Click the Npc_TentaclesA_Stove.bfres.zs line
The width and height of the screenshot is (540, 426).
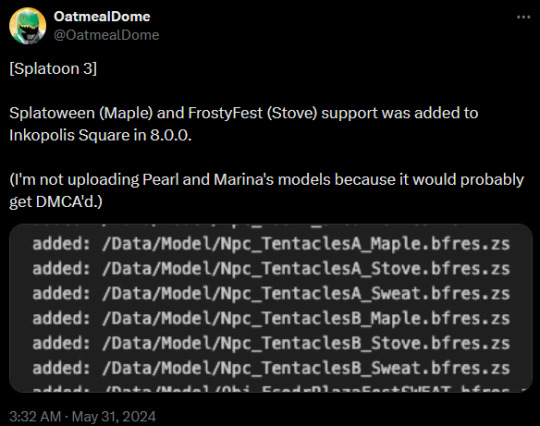[x=271, y=269]
